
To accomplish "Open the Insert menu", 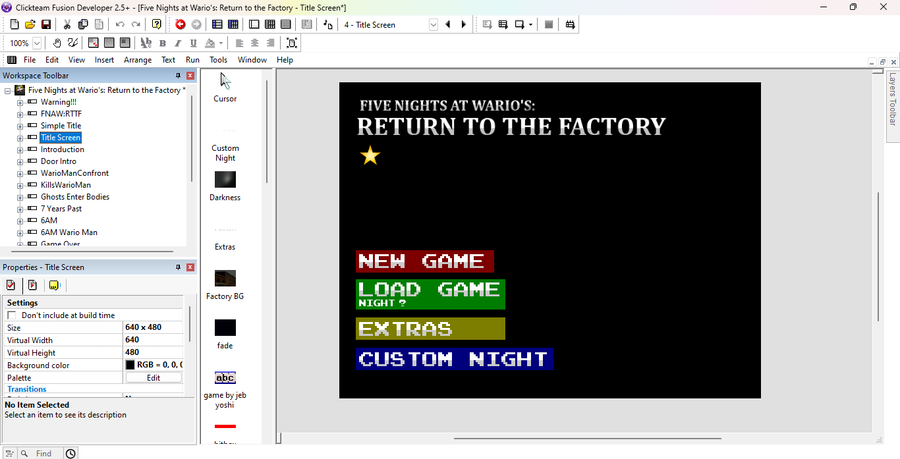I will (x=104, y=60).
